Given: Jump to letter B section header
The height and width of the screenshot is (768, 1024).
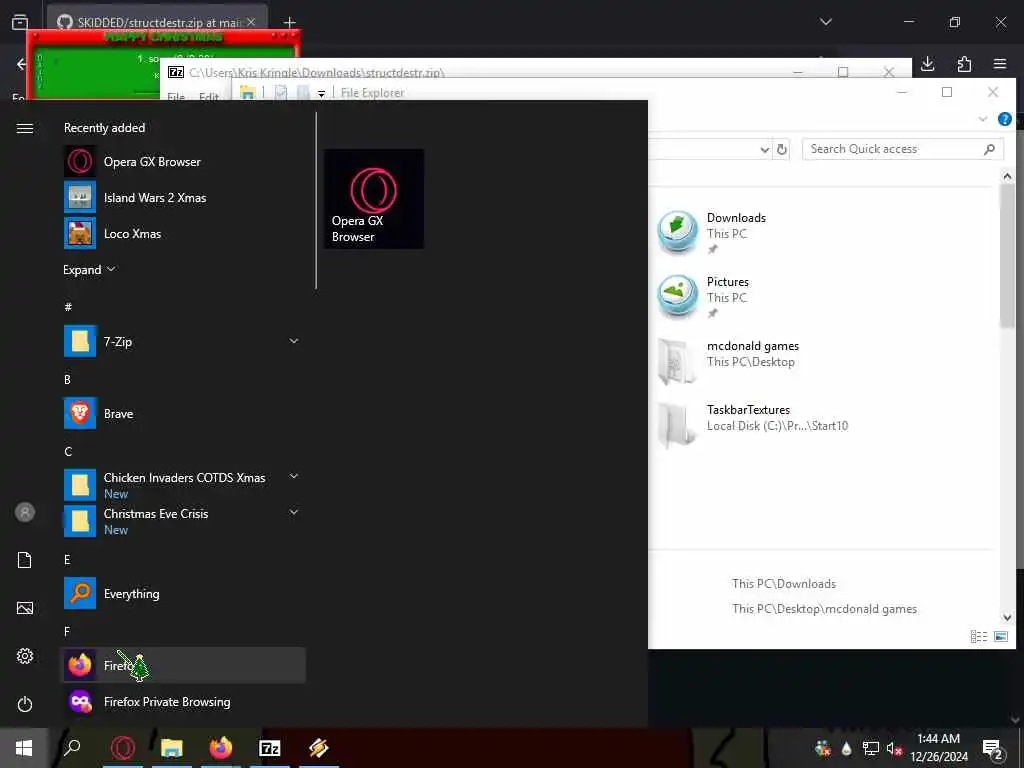Looking at the screenshot, I should [67, 379].
